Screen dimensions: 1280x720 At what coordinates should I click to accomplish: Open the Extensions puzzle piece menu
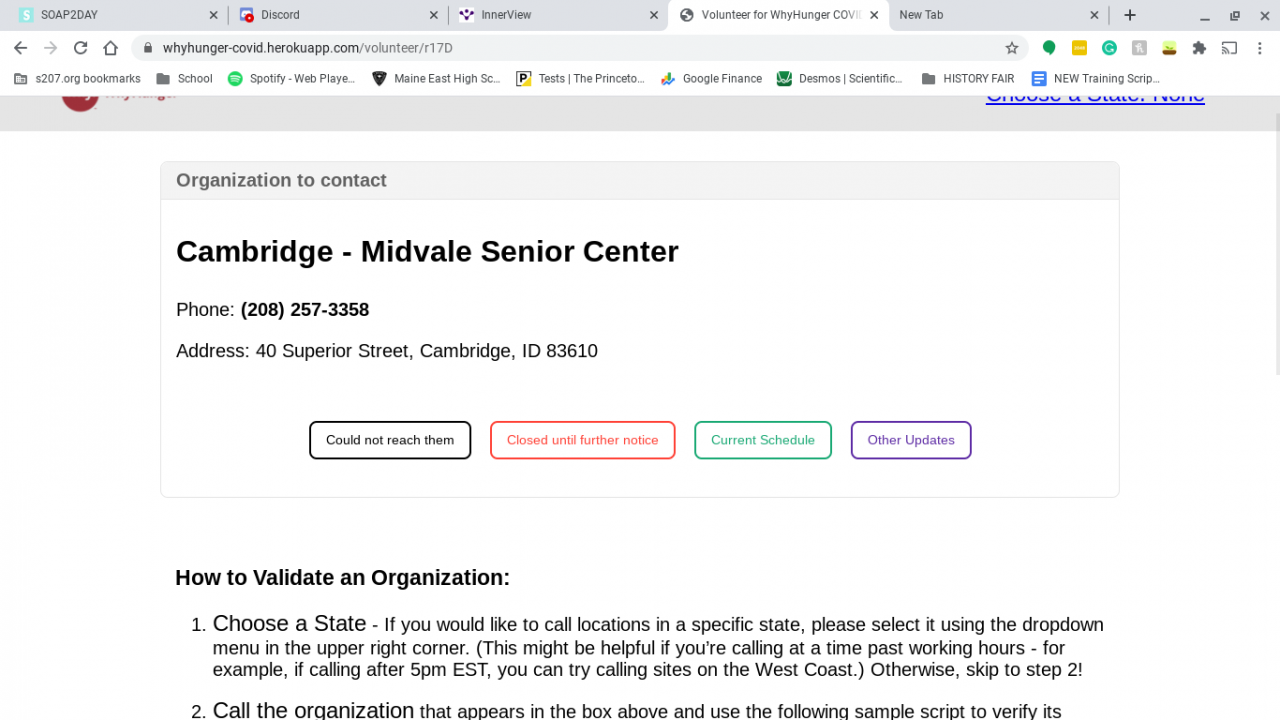[x=1199, y=47]
